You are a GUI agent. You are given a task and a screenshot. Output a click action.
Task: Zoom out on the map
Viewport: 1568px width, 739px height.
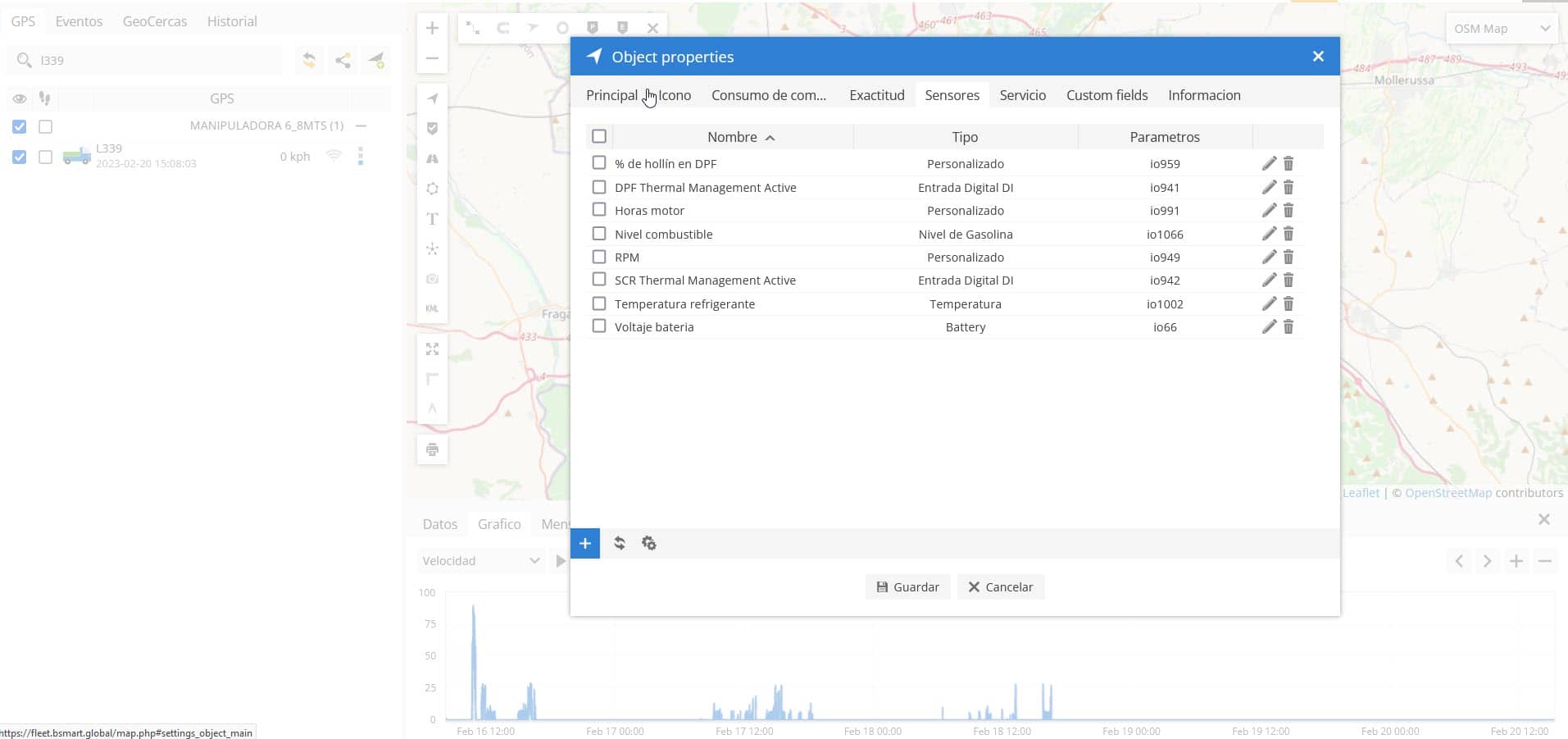pyautogui.click(x=432, y=58)
